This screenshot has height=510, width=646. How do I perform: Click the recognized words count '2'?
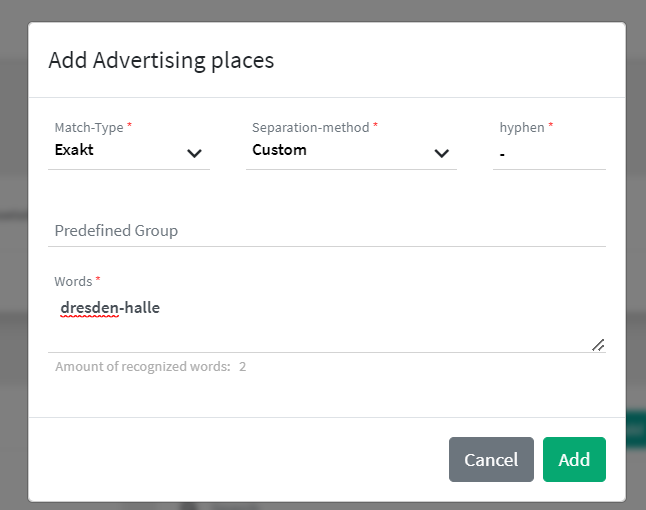[x=242, y=367]
